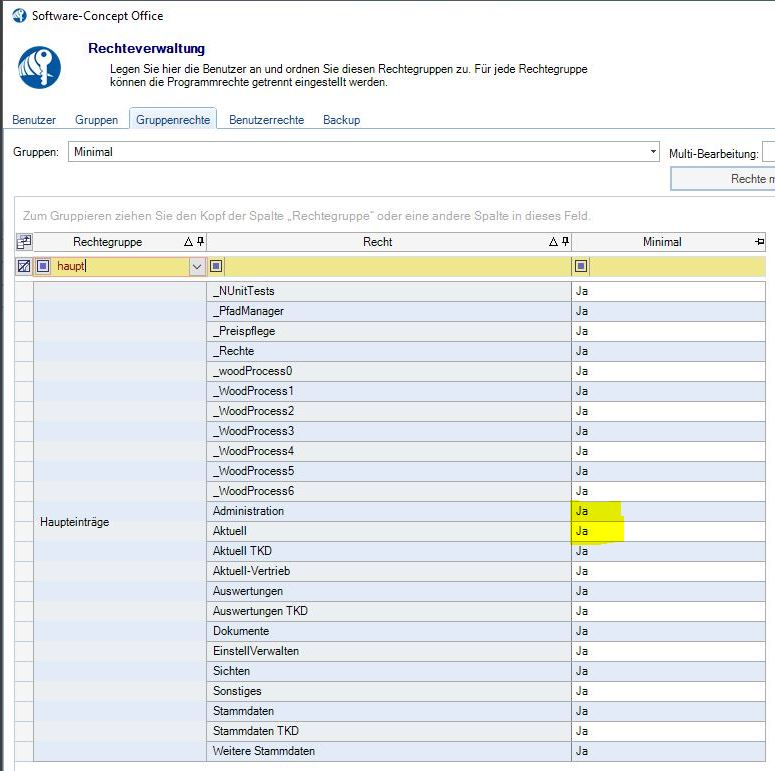775x771 pixels.
Task: Open filter operator for Recht column
Action: pos(216,267)
